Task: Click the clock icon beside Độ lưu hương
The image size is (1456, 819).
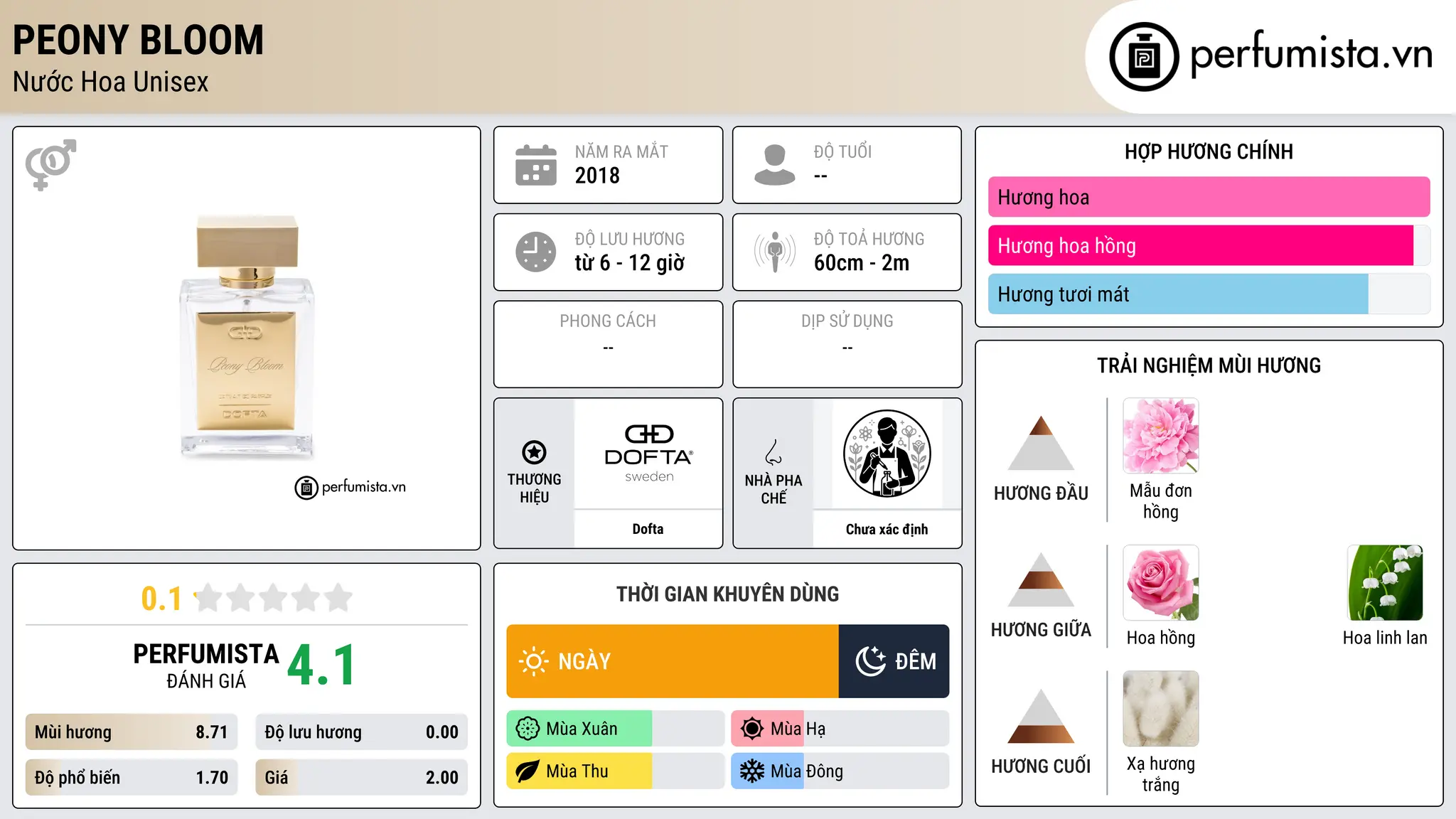Action: [536, 252]
